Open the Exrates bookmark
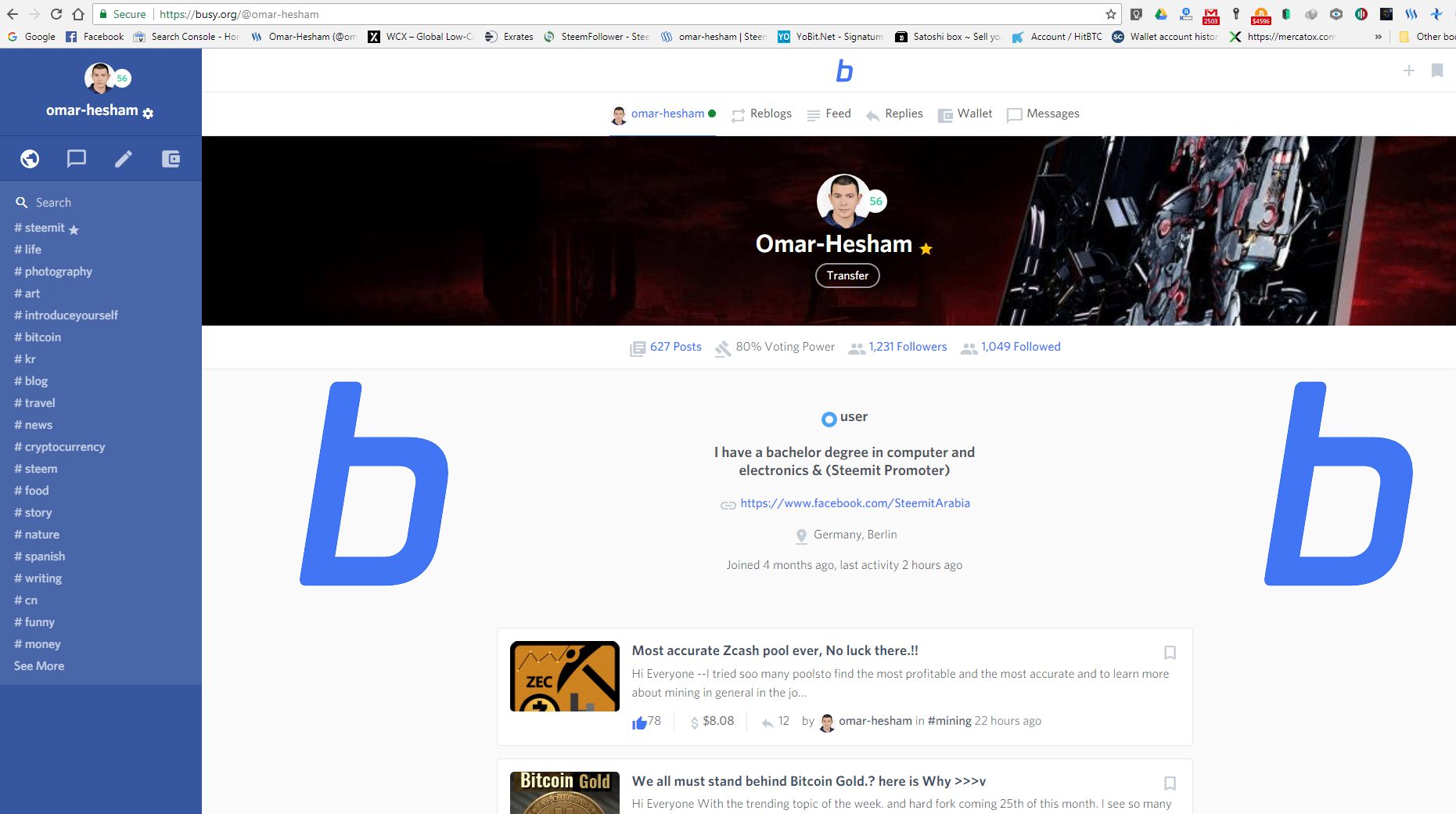This screenshot has width=1456, height=814. click(x=509, y=37)
